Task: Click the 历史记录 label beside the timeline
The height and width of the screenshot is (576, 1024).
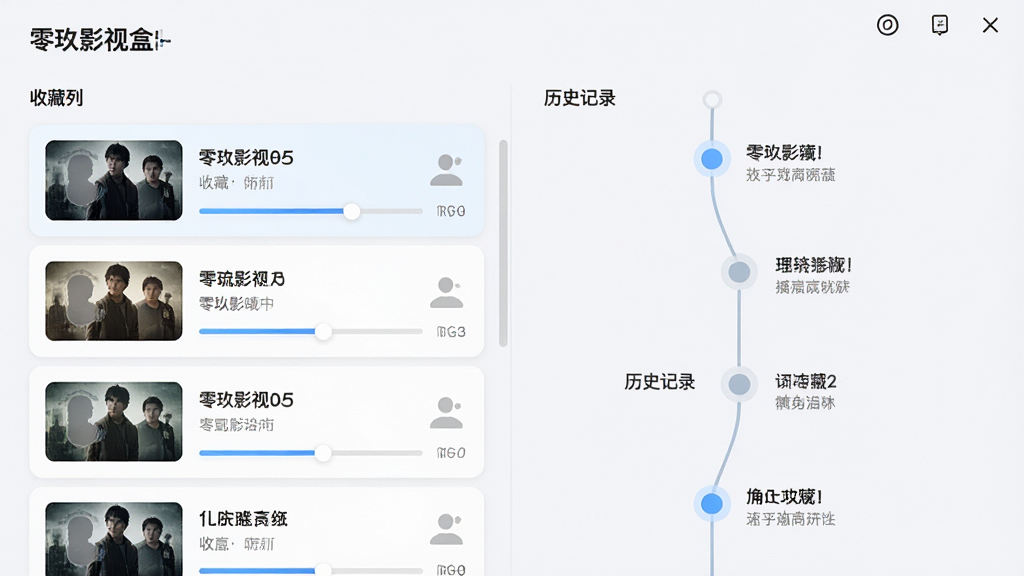Action: coord(660,382)
